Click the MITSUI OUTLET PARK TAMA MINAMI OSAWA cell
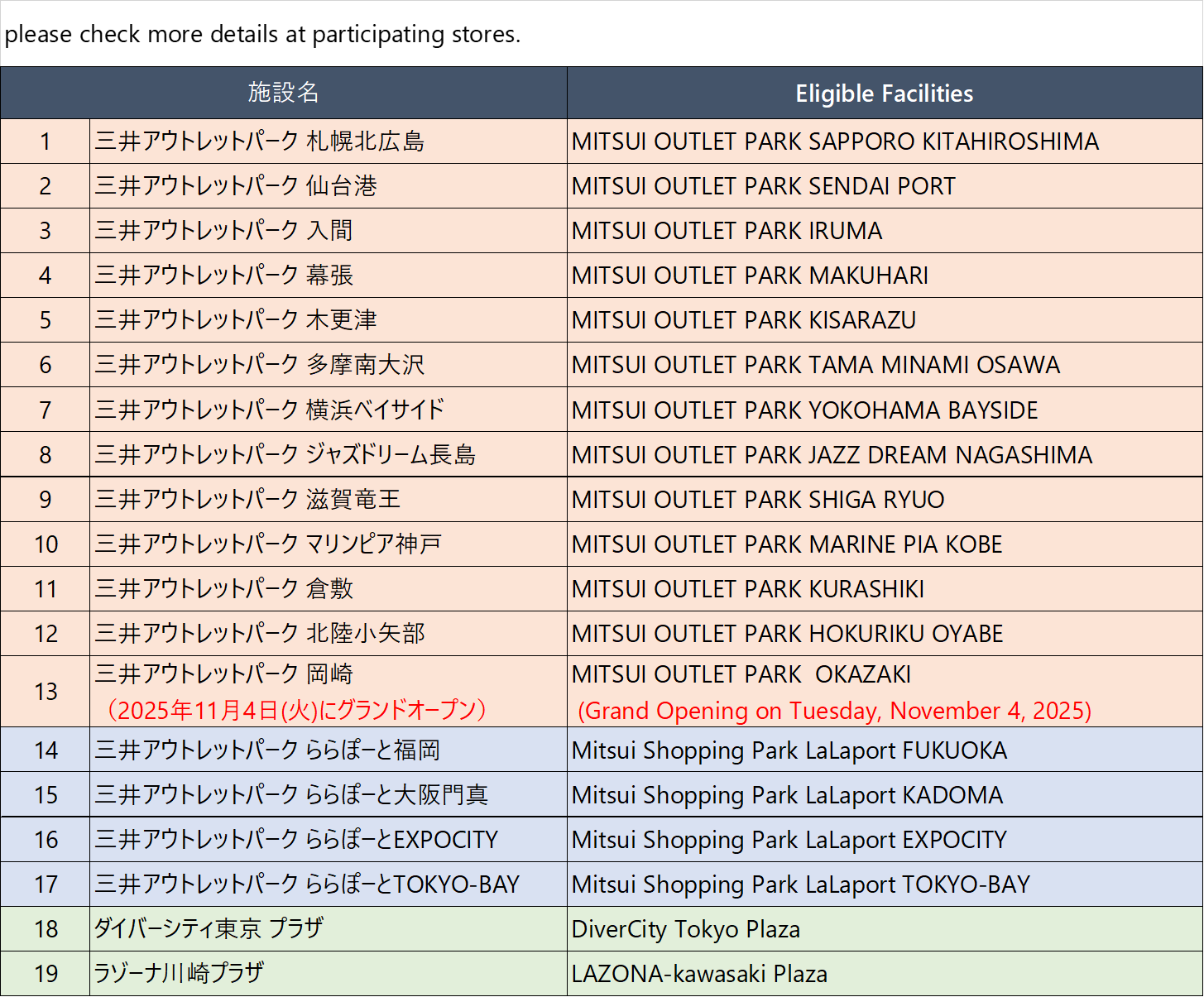The image size is (1204, 997). [x=815, y=365]
